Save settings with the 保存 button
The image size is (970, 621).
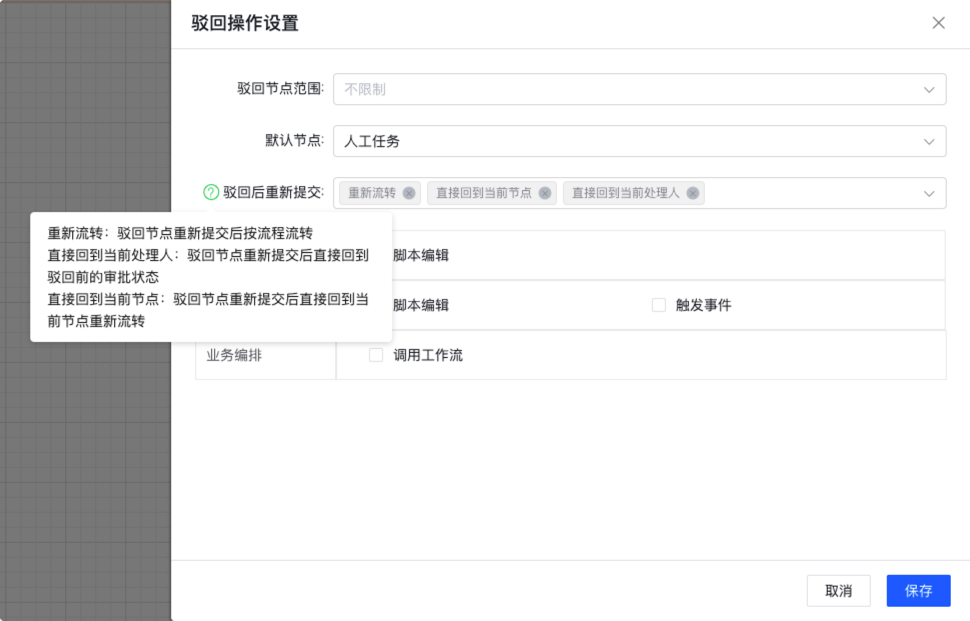click(x=918, y=591)
